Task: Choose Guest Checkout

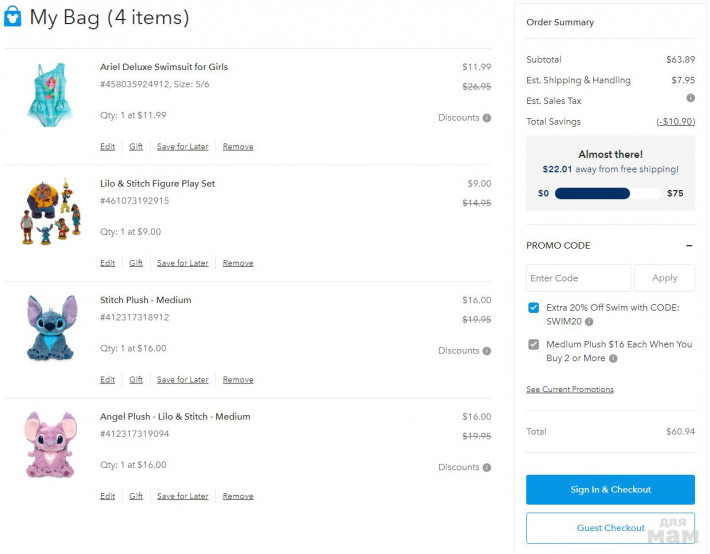Action: point(610,528)
